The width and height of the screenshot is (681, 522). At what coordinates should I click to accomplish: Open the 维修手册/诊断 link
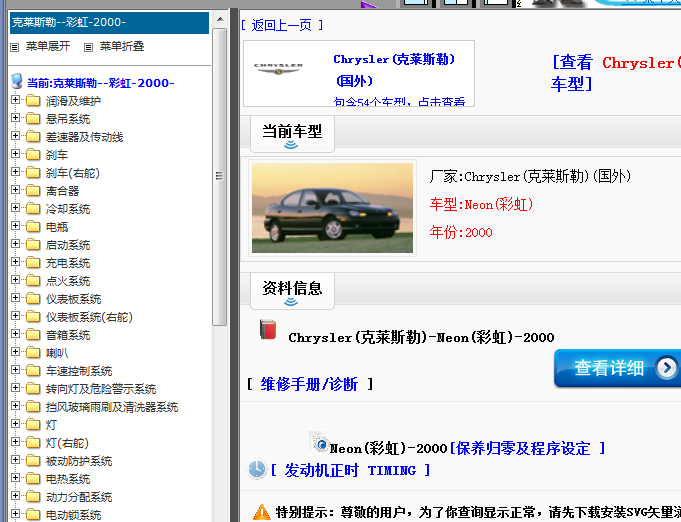[x=309, y=384]
